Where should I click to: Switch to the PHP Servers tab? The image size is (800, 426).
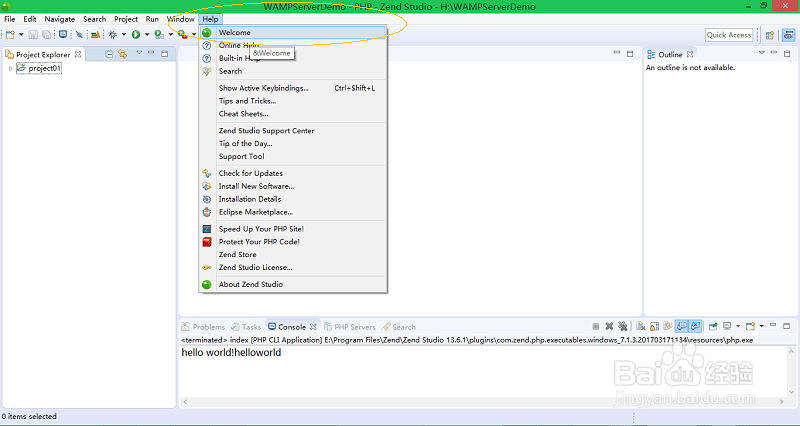(x=349, y=327)
